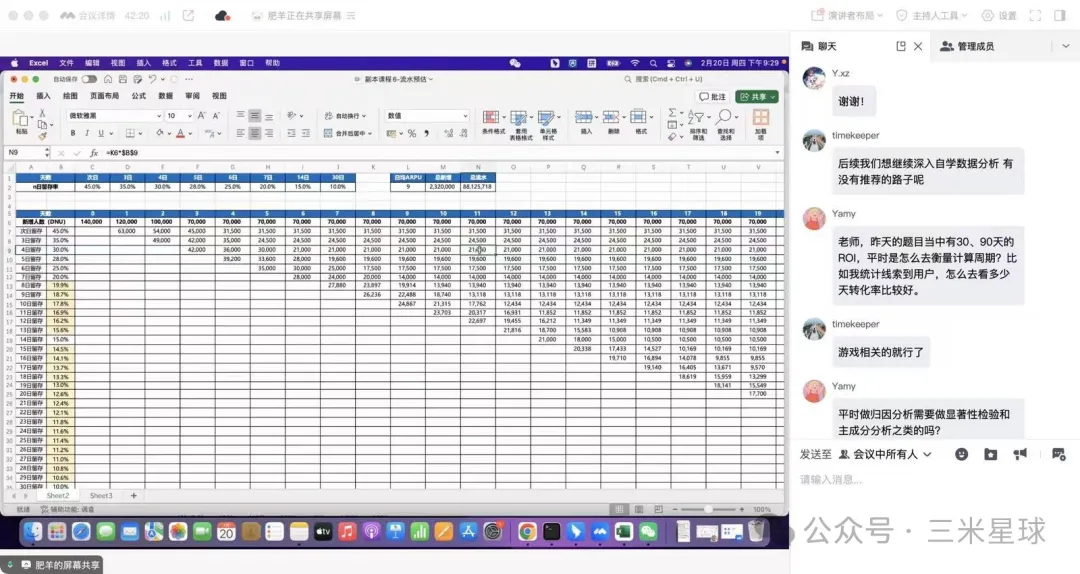The image size is (1080, 574).
Task: Add a new sheet with plus button
Action: click(133, 495)
